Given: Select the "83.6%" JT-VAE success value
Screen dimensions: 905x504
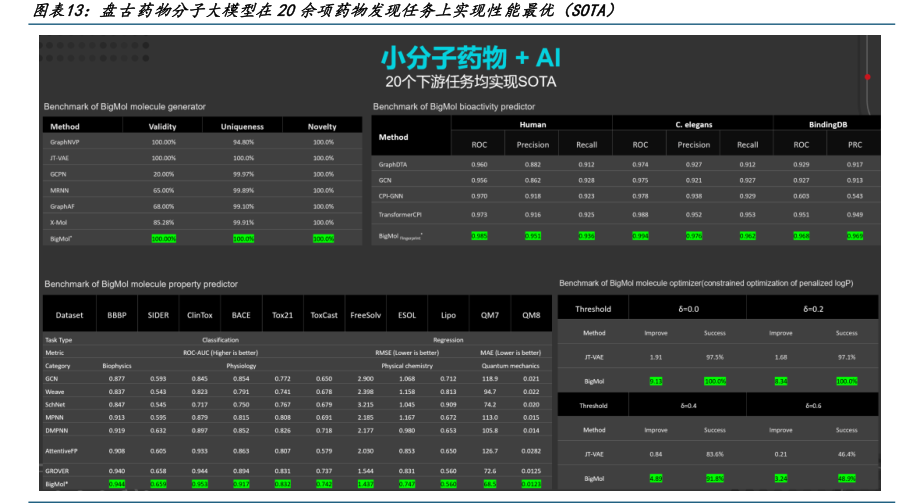Looking at the screenshot, I should click(x=715, y=454).
